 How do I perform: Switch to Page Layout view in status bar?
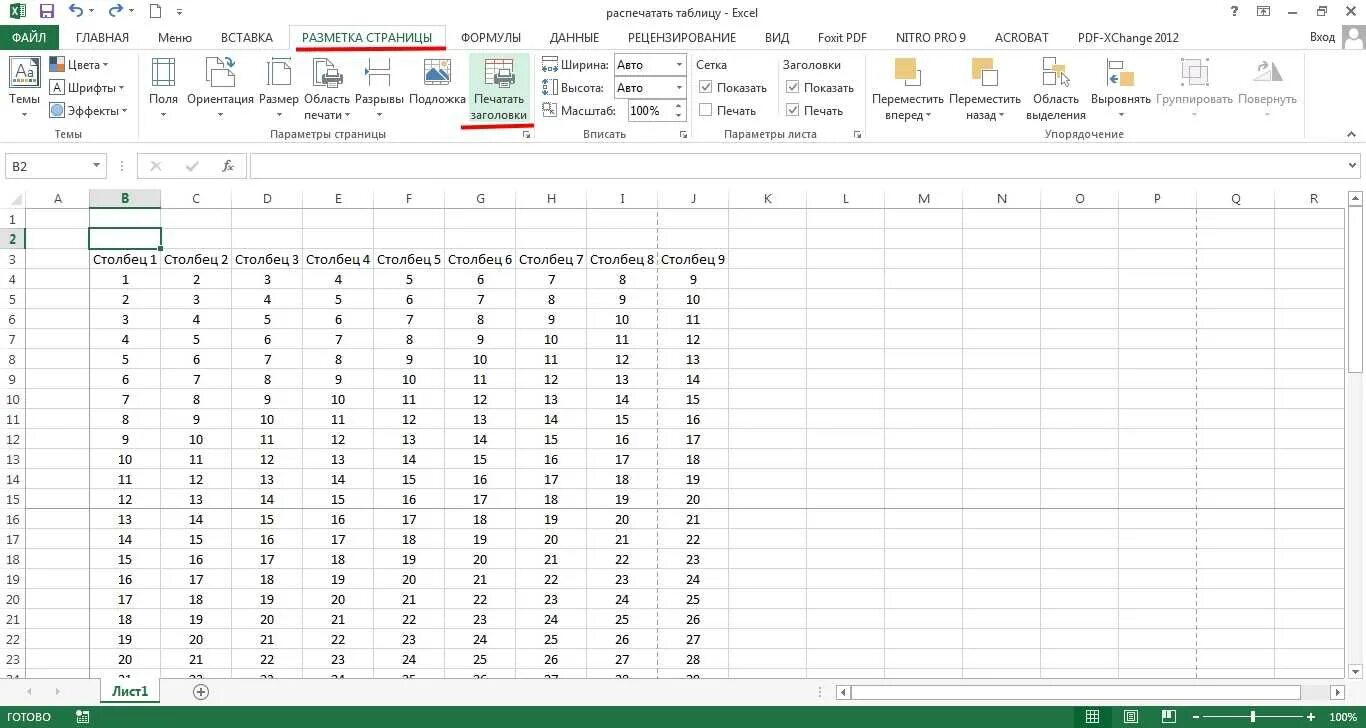click(x=1131, y=717)
